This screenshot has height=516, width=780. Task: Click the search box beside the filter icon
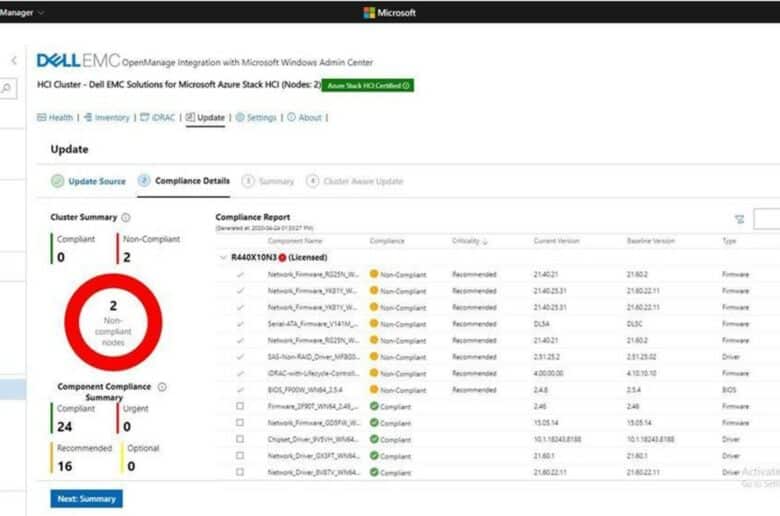coord(767,219)
